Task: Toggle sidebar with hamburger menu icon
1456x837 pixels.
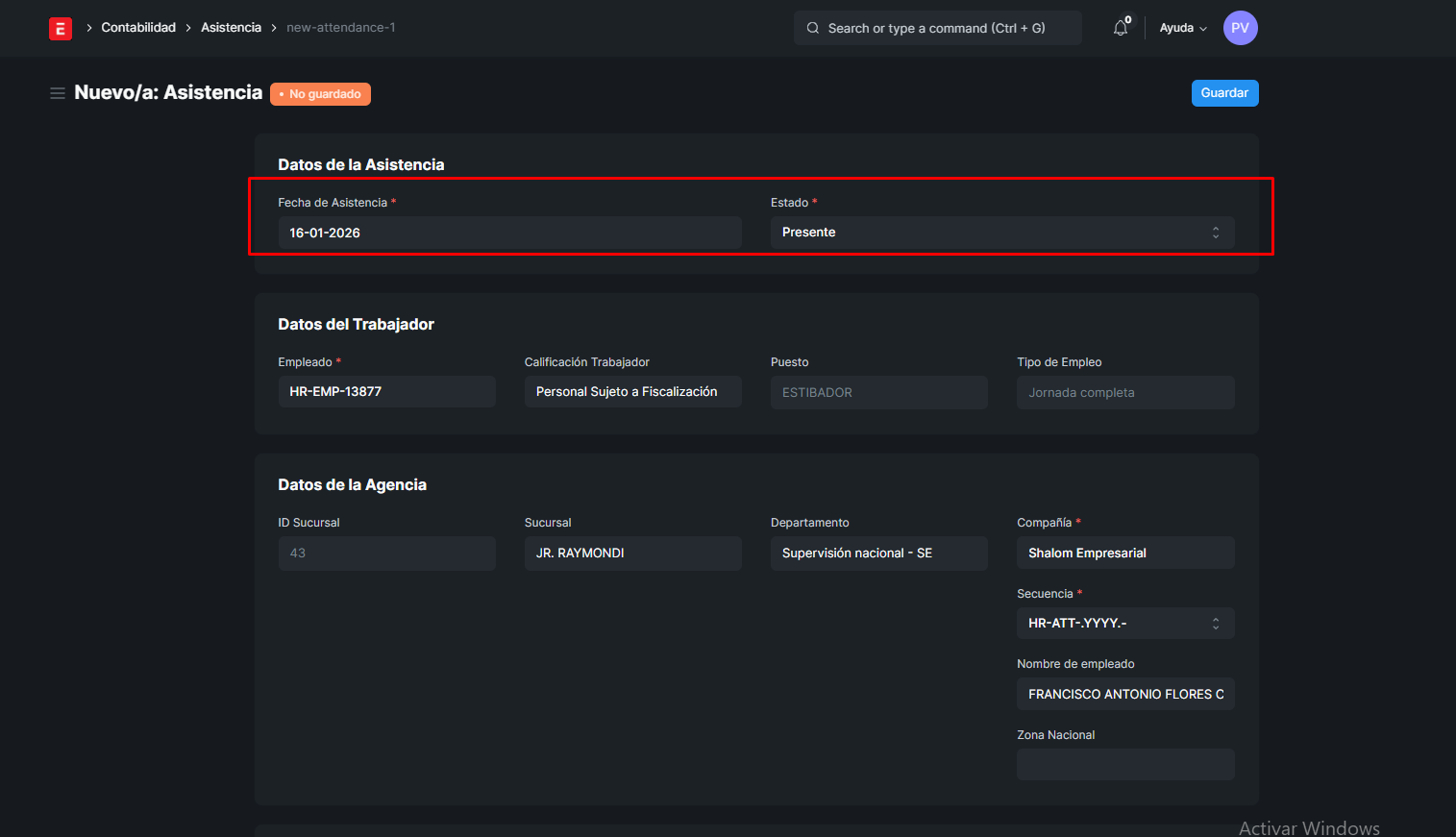Action: [x=58, y=93]
